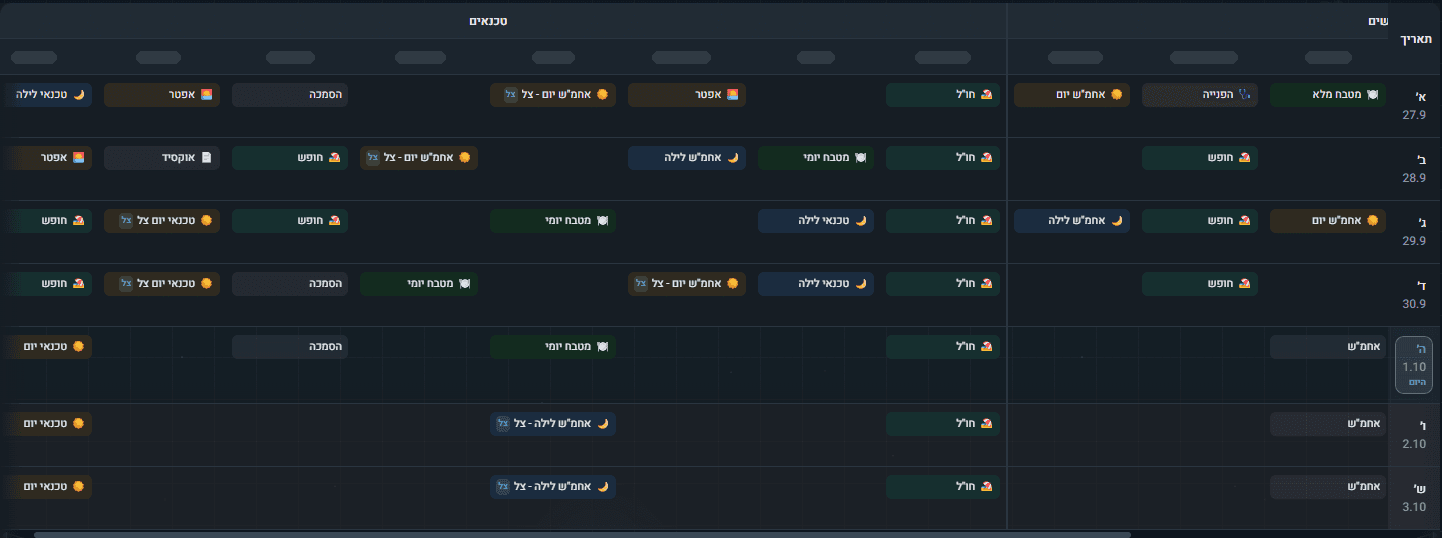Select the אחמ"ש cell on 3.10

[1328, 487]
